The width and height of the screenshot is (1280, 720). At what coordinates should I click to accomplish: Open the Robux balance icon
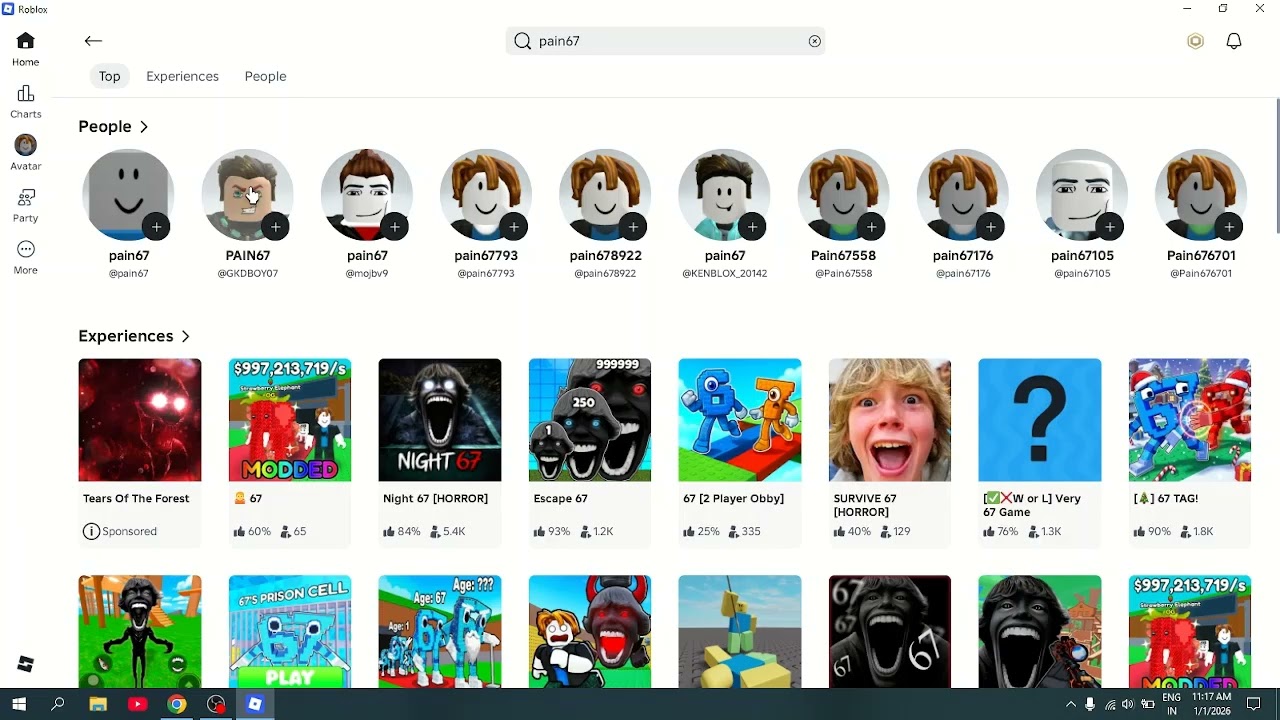[x=1195, y=41]
